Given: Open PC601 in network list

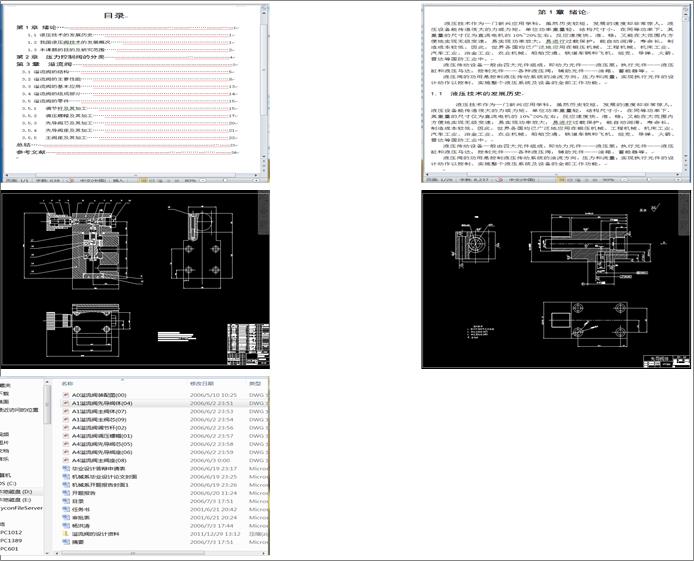Looking at the screenshot, I should click(x=9, y=549).
